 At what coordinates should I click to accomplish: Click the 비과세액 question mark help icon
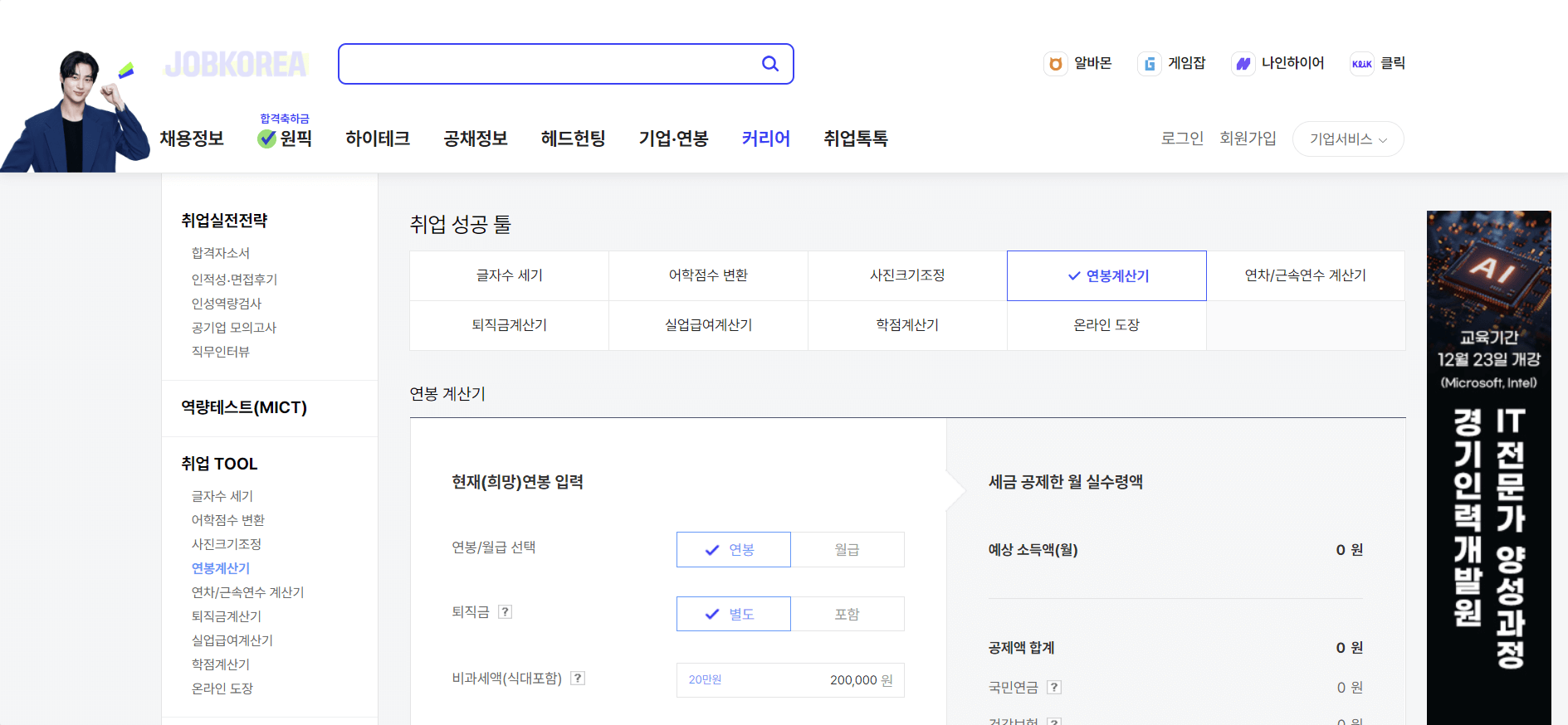[578, 678]
